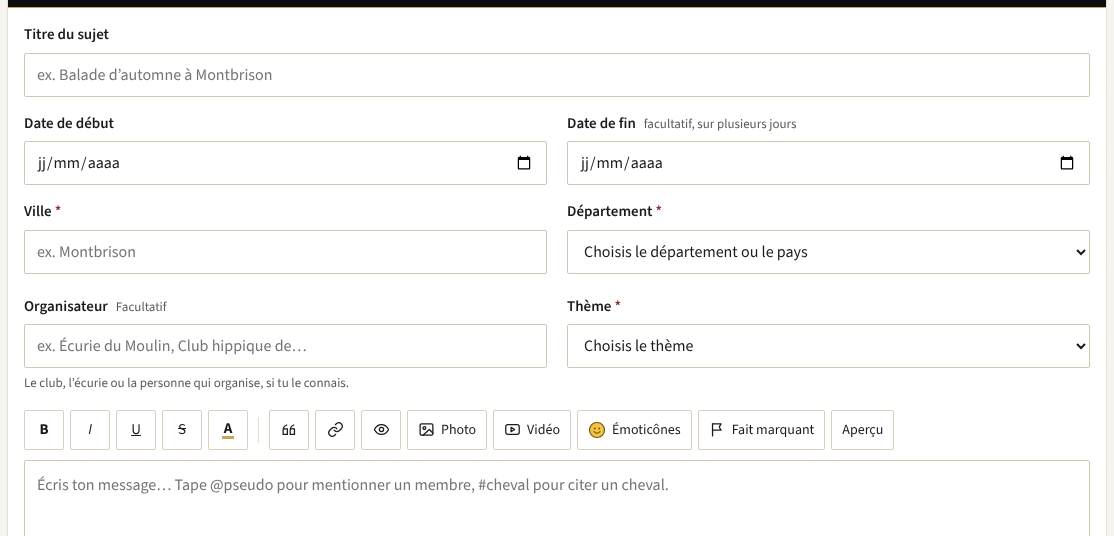Insert a Vidéo in the message
Image resolution: width=1114 pixels, height=536 pixels.
[532, 429]
